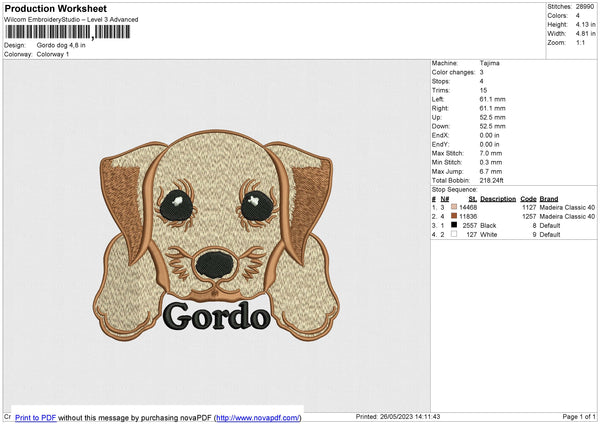600x424 pixels.
Task: Click the Up value 52.5 mm
Action: pos(492,117)
